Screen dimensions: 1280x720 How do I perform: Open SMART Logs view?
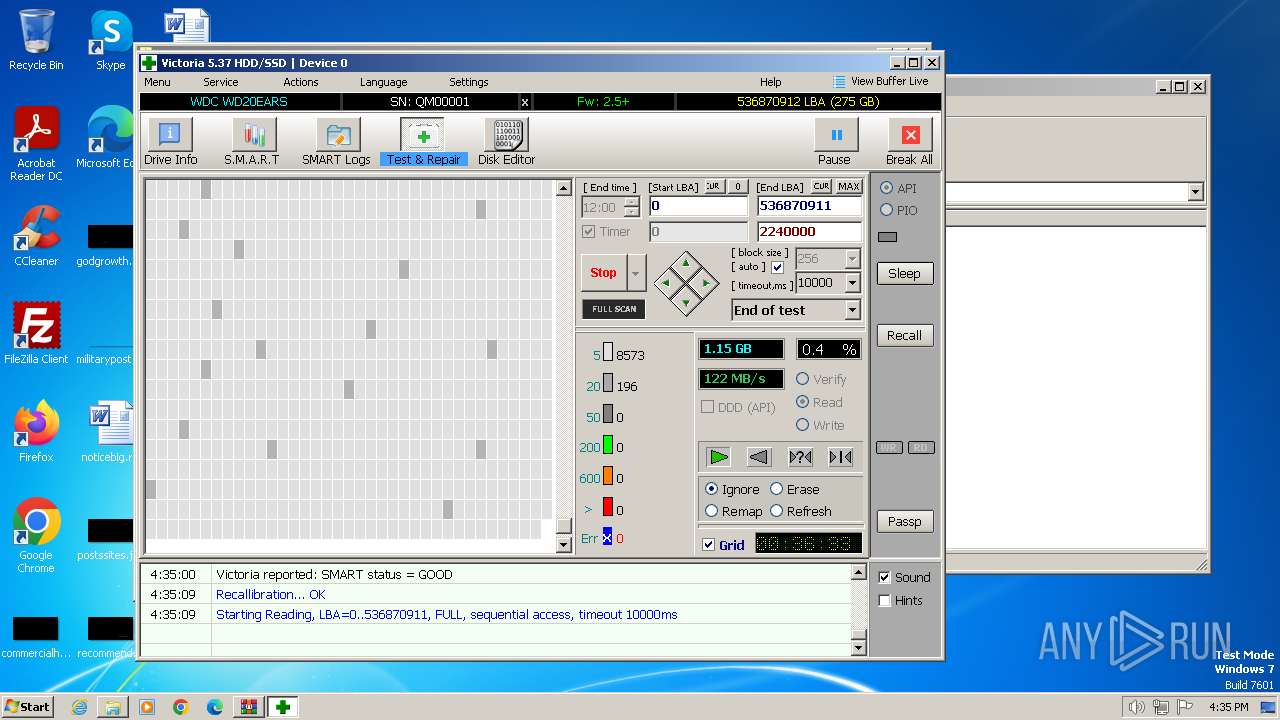coord(337,141)
